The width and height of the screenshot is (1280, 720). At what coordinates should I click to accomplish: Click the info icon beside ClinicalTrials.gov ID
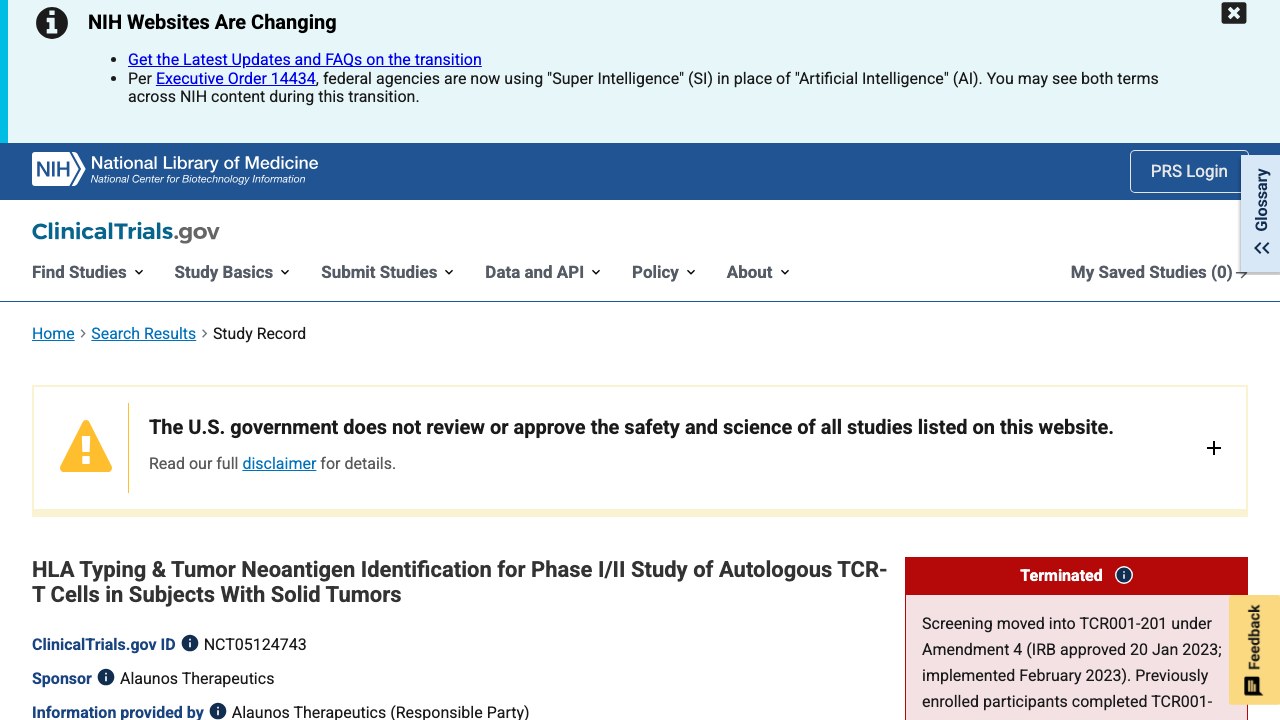[190, 644]
